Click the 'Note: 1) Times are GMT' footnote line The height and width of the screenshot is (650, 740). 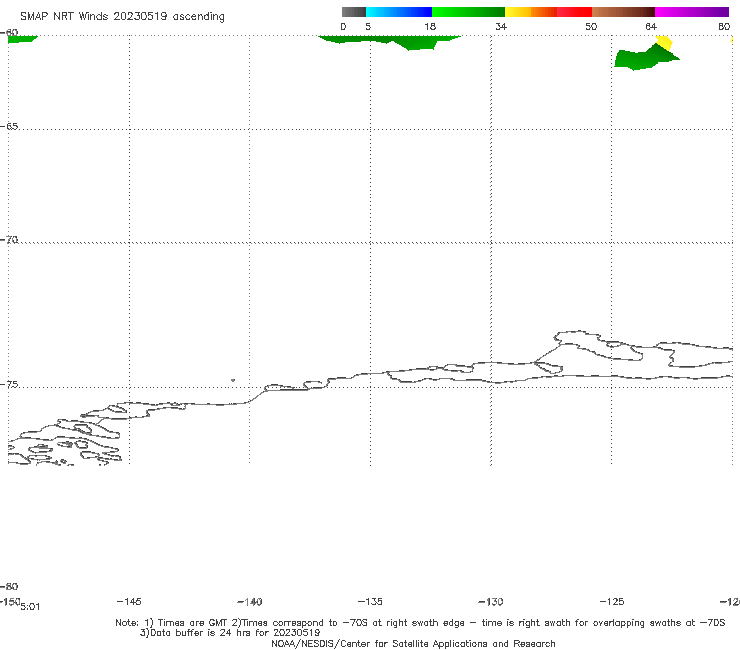(420, 623)
